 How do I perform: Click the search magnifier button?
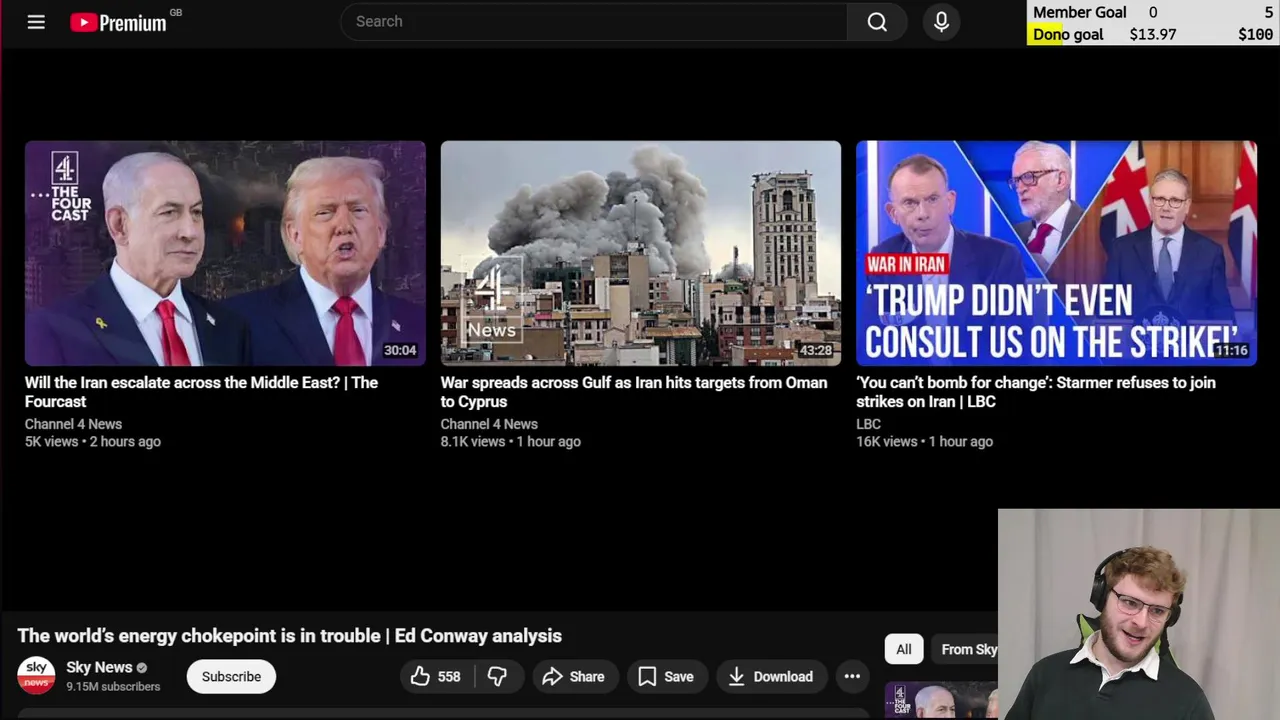pos(877,22)
